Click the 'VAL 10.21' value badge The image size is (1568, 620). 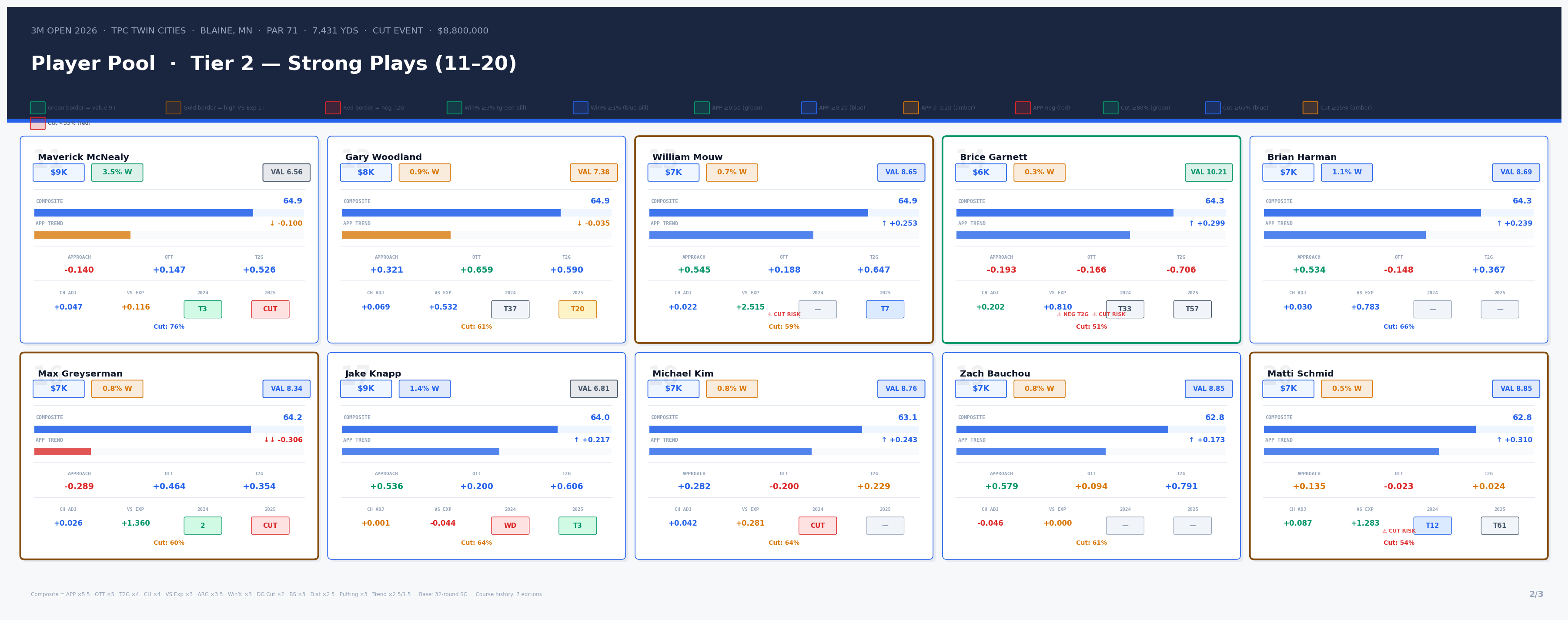[x=1208, y=172]
